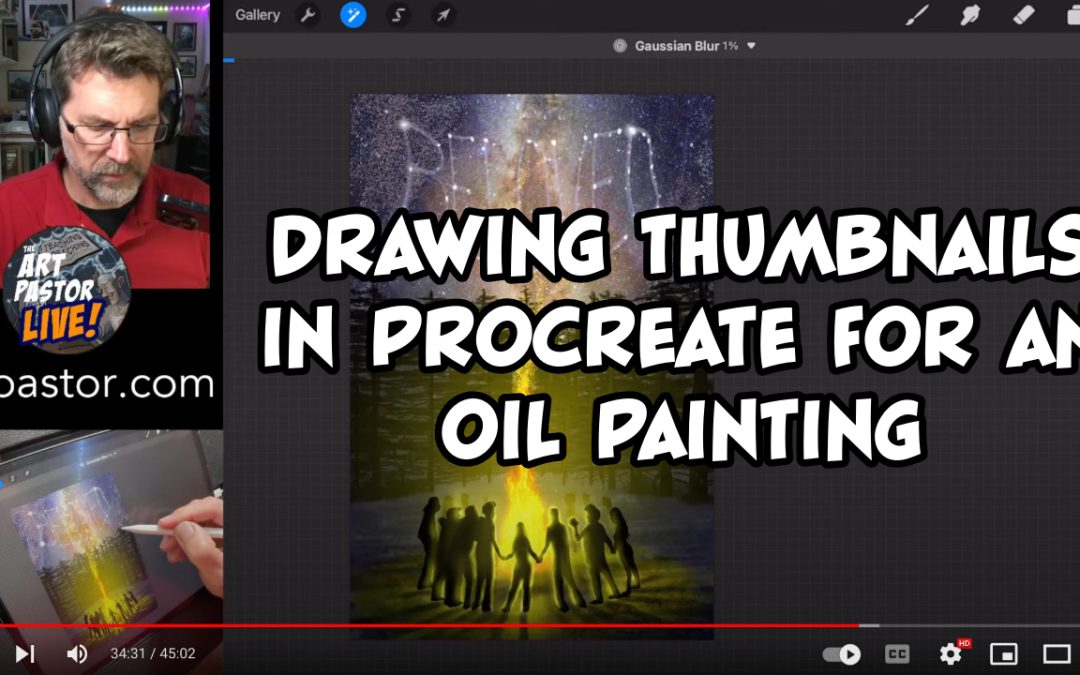Choose the Transform arrow tool
1080x675 pixels.
tap(443, 15)
